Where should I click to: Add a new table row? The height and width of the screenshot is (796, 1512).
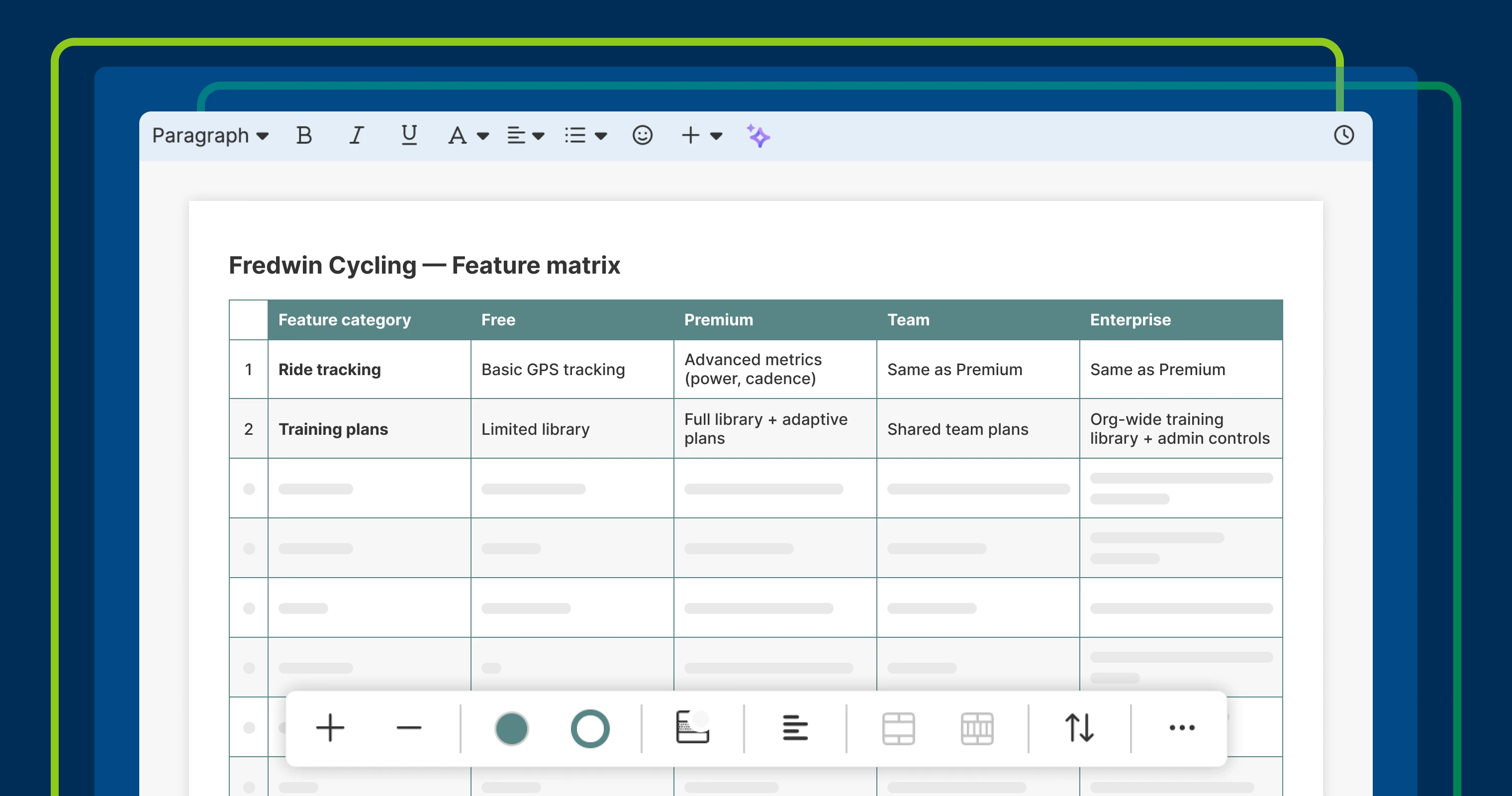pos(330,728)
